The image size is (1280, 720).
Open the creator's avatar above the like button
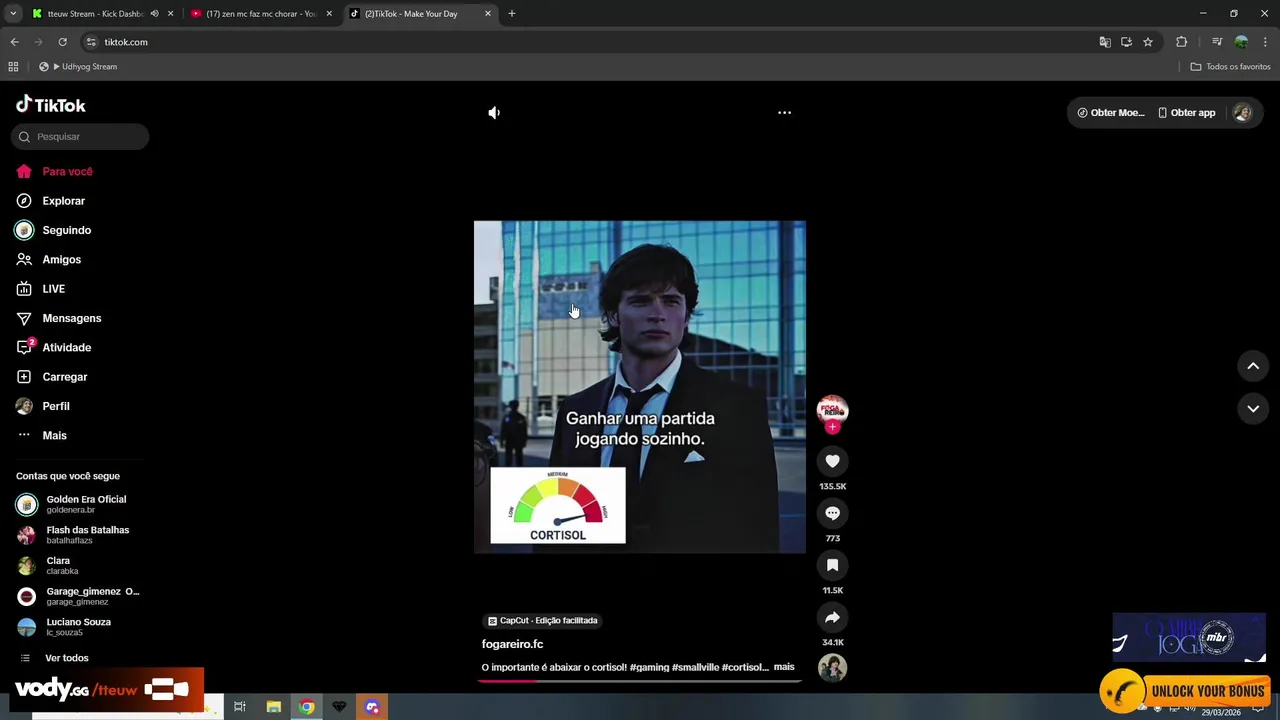(832, 409)
